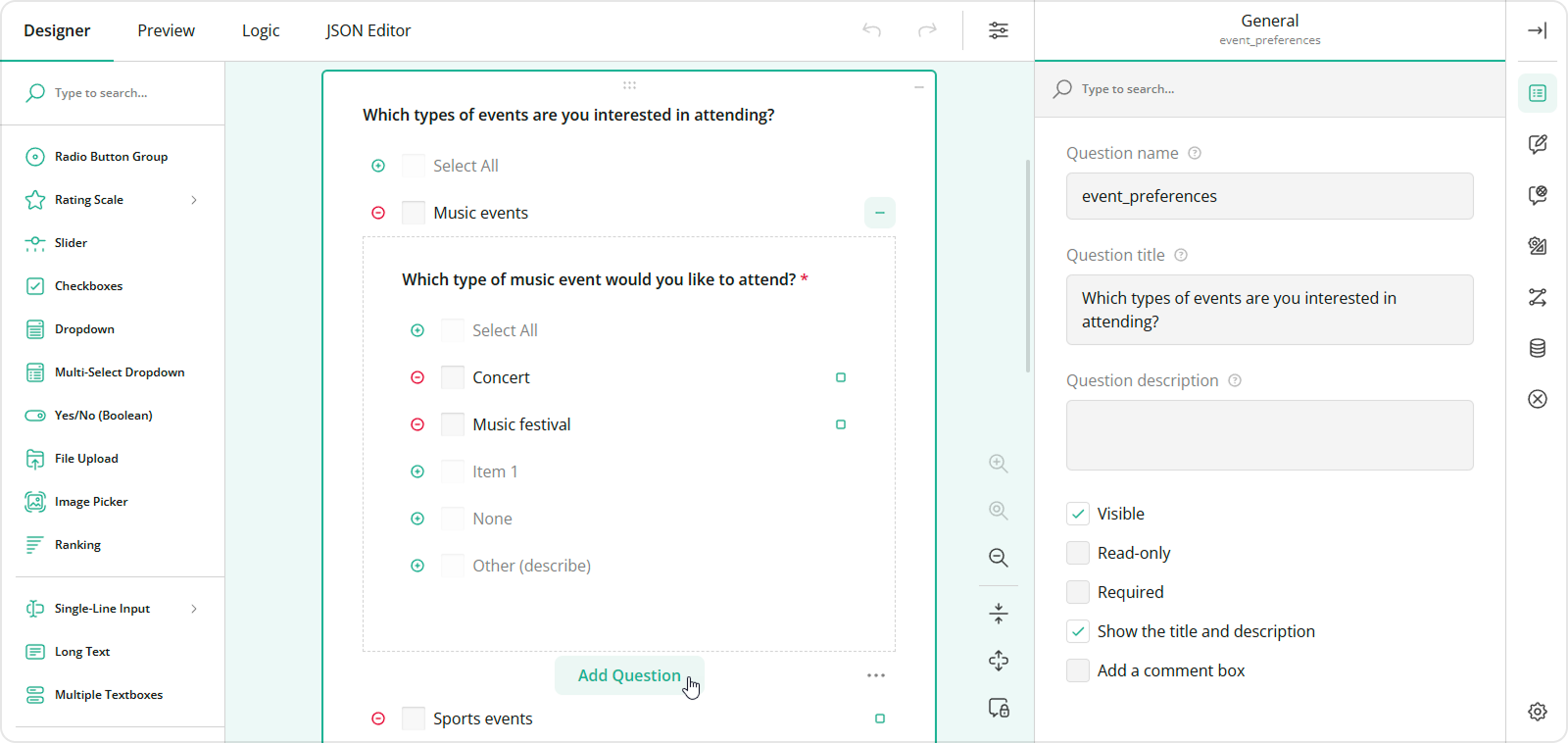This screenshot has width=1568, height=743.
Task: Collapse the Music events nested panel
Action: (x=879, y=213)
